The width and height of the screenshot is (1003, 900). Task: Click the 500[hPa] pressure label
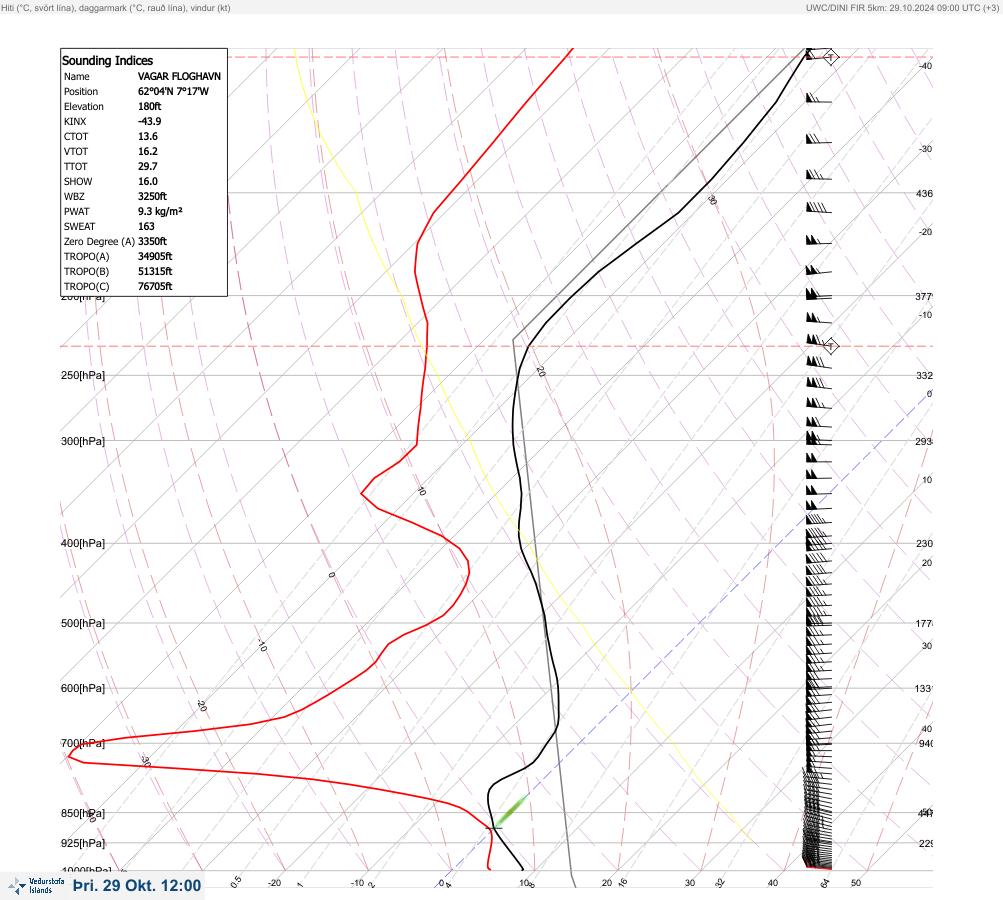coord(83,623)
